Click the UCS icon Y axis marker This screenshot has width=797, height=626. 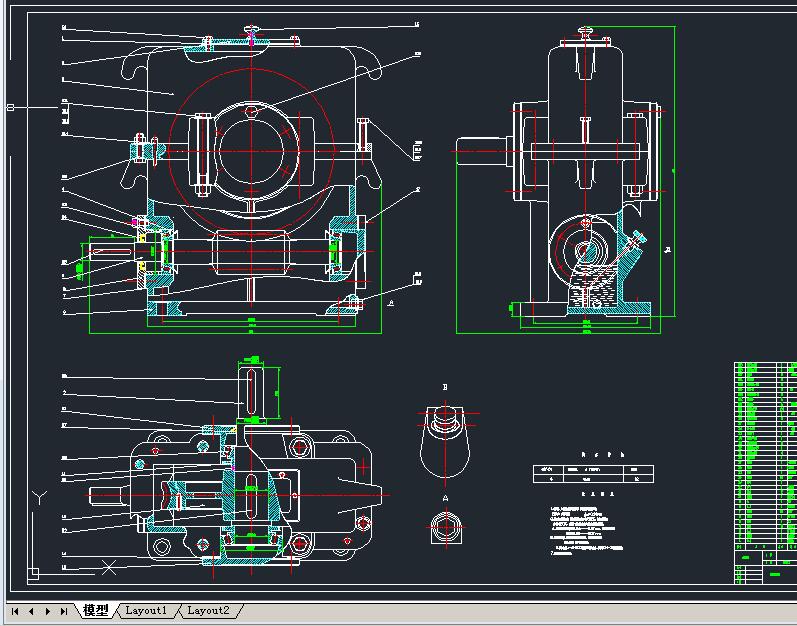40,496
